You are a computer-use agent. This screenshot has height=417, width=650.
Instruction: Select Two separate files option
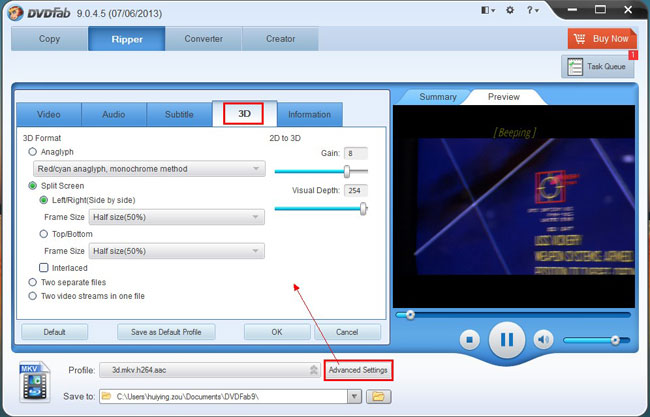coord(32,282)
